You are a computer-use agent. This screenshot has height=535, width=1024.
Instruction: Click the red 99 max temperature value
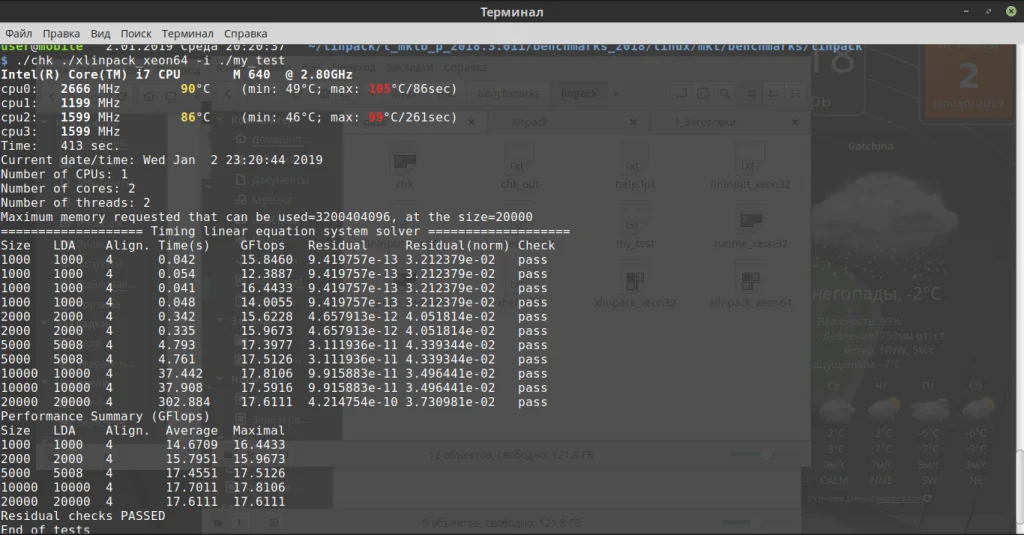click(376, 118)
